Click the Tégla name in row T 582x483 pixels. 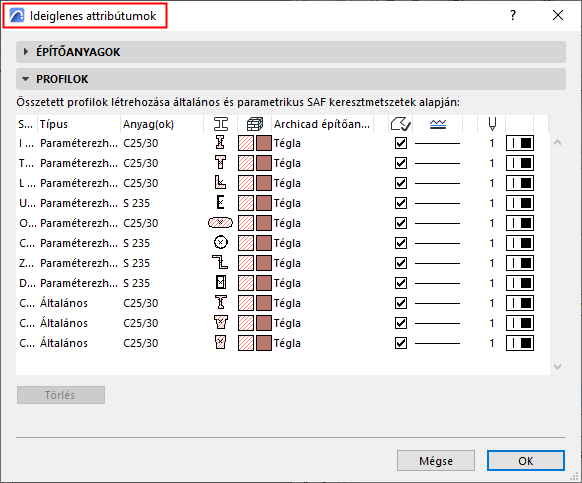[x=287, y=163]
